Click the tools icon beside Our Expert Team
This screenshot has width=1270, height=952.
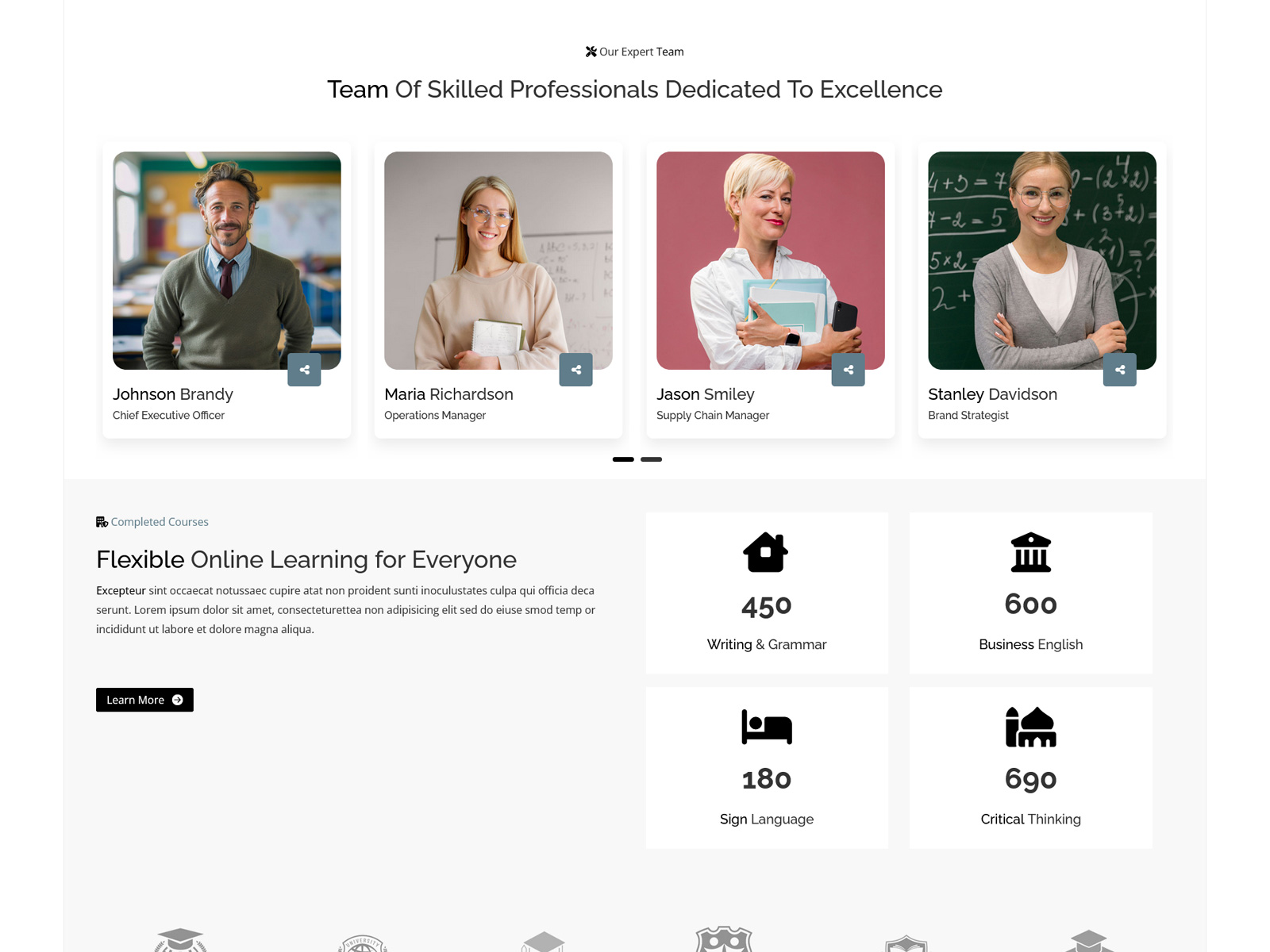point(591,52)
